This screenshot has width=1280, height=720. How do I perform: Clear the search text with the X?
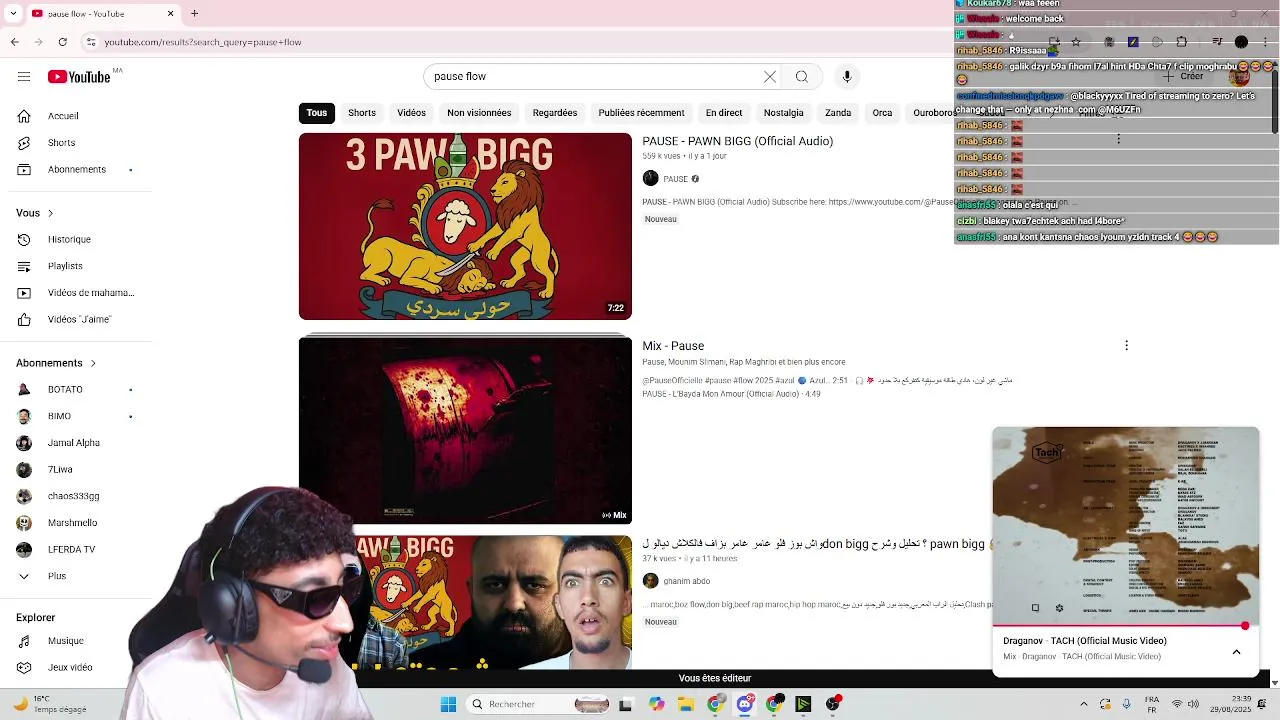coord(770,77)
